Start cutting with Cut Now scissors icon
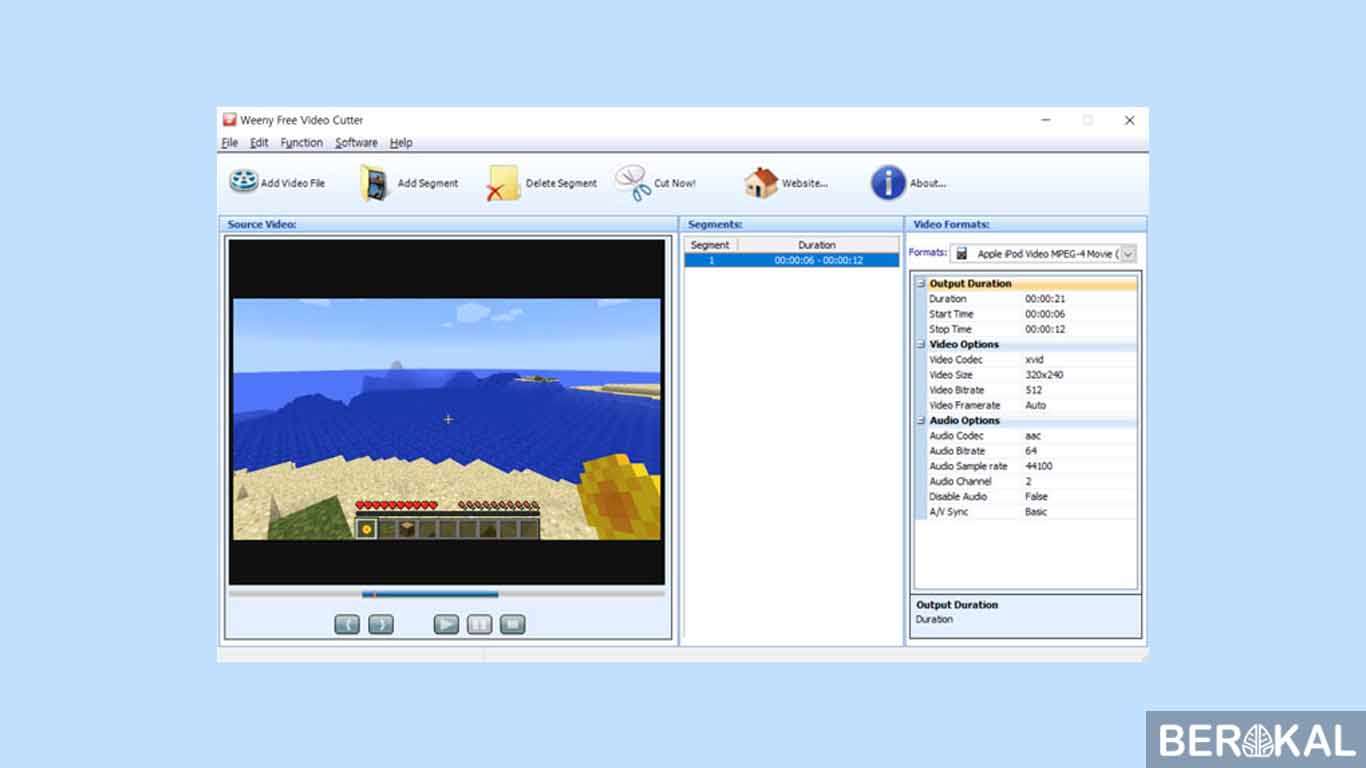The height and width of the screenshot is (768, 1366). (633, 183)
